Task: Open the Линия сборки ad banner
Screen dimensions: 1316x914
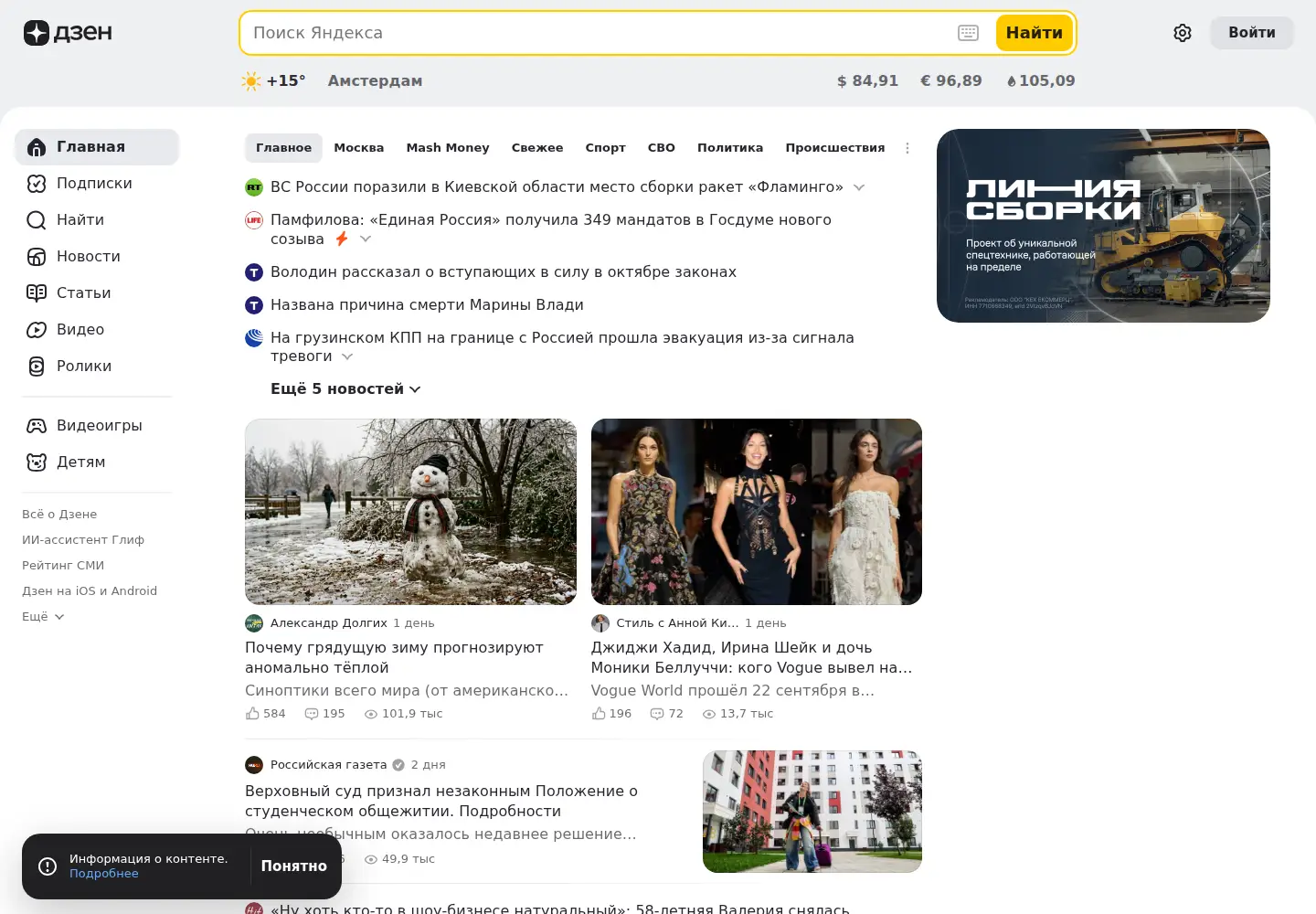Action: coord(1103,226)
